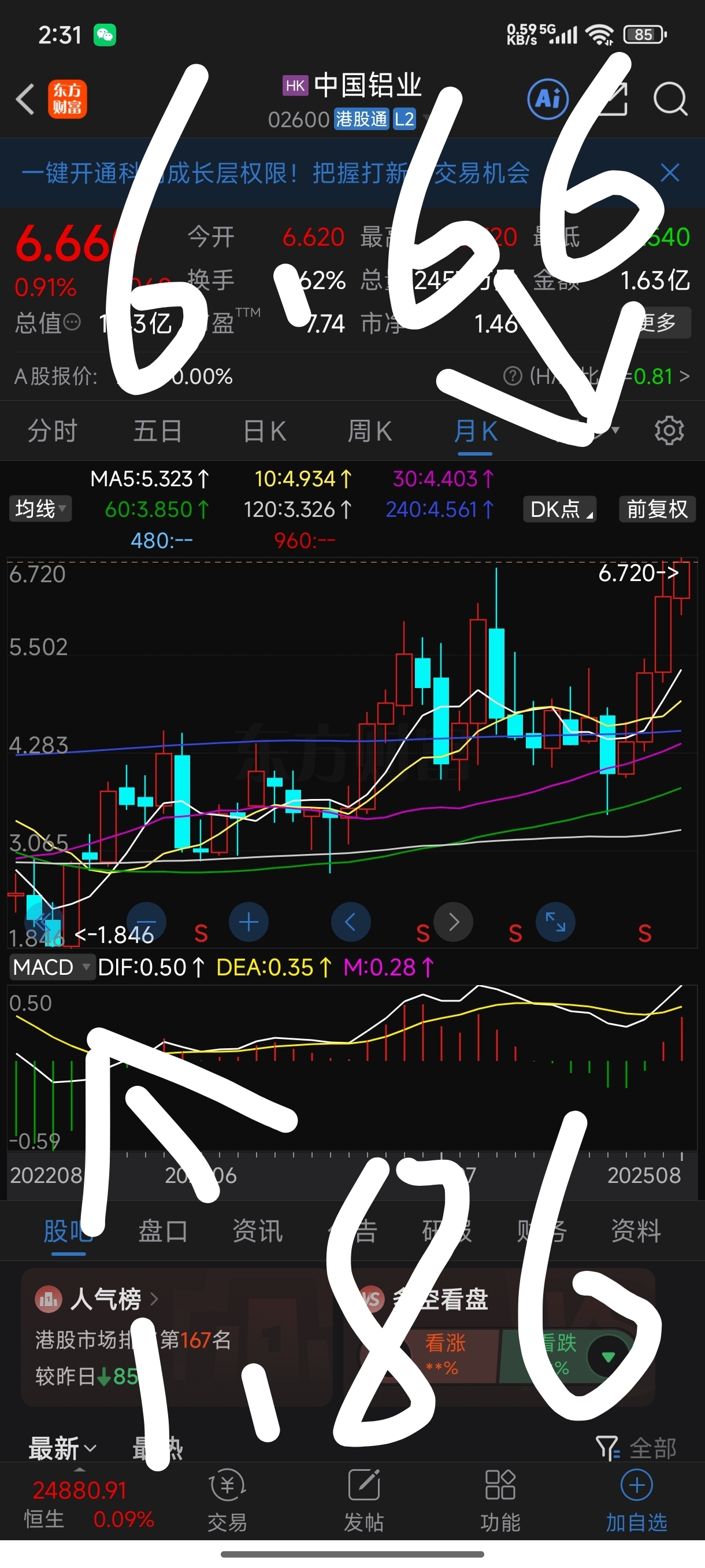Viewport: 705px width, 1568px height.
Task: Tap the 中国铝业 stock title
Action: 368,84
